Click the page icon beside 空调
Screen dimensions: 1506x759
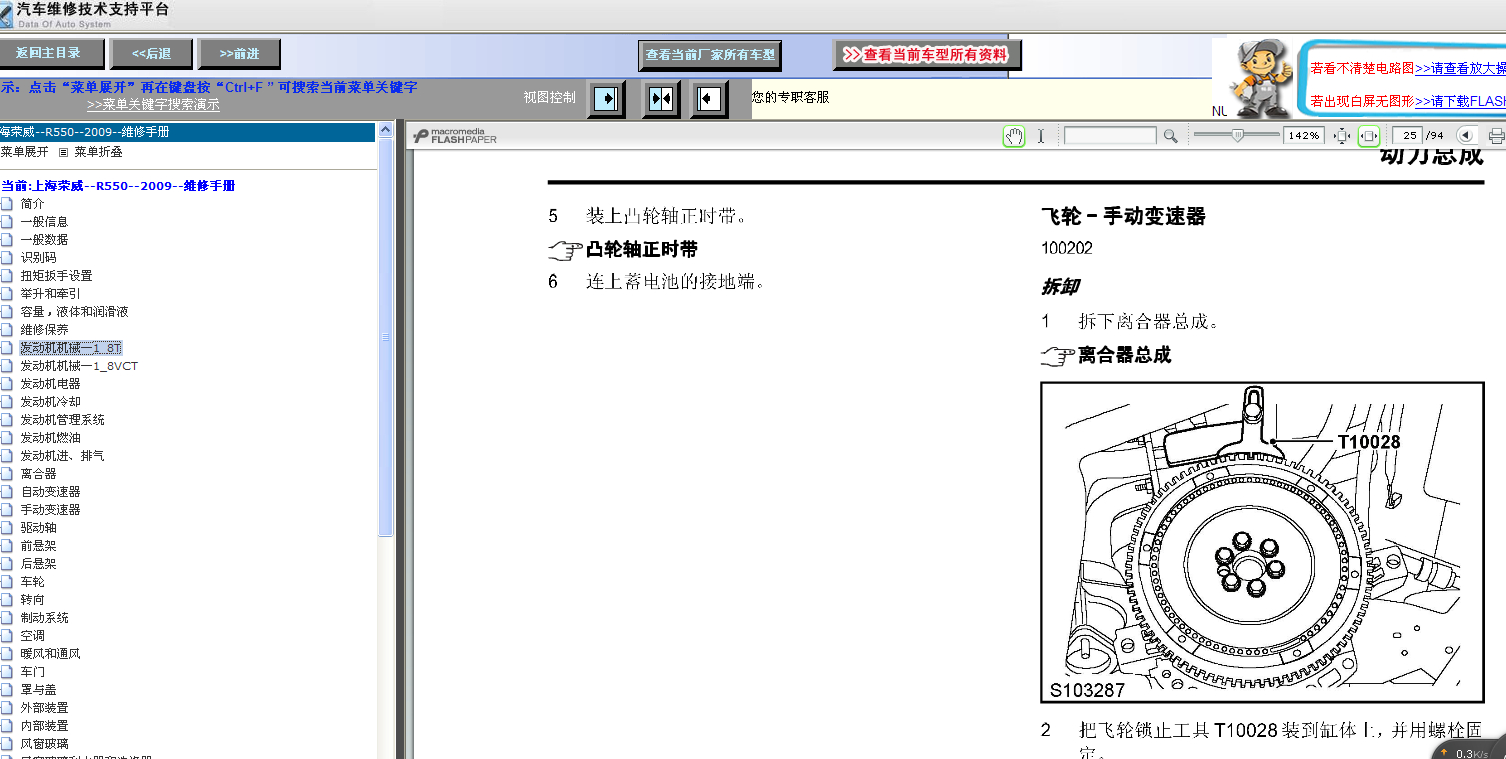(7, 636)
